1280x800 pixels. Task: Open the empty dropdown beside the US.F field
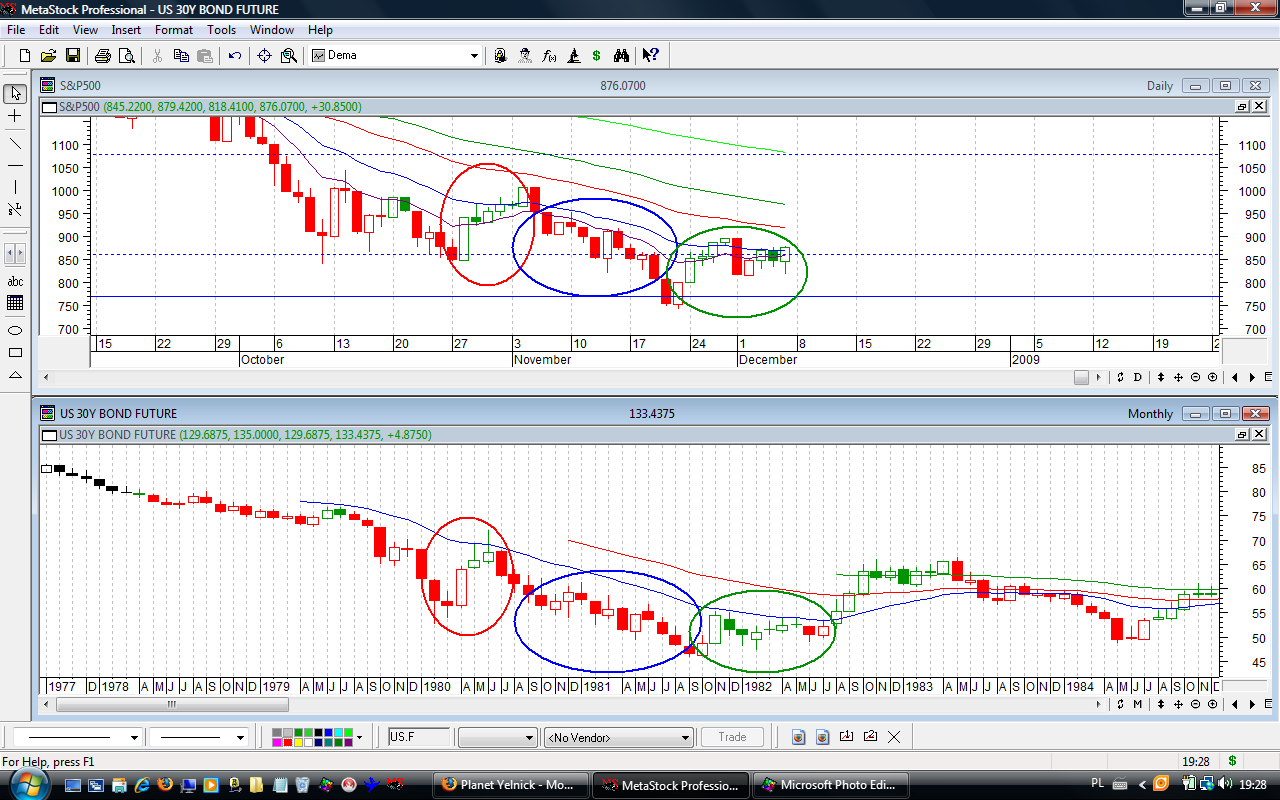click(x=498, y=737)
